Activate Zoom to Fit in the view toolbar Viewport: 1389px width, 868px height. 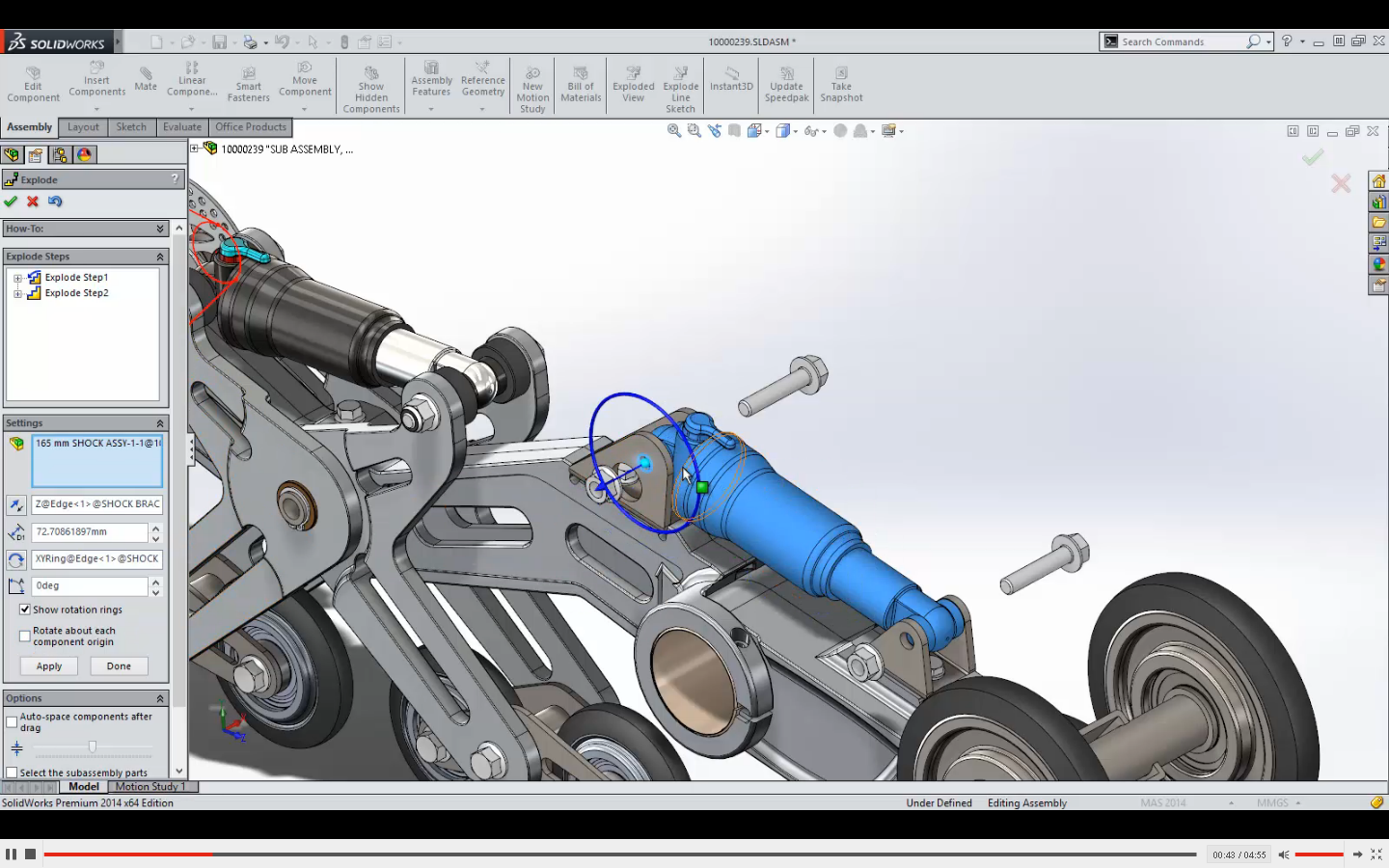(x=674, y=130)
